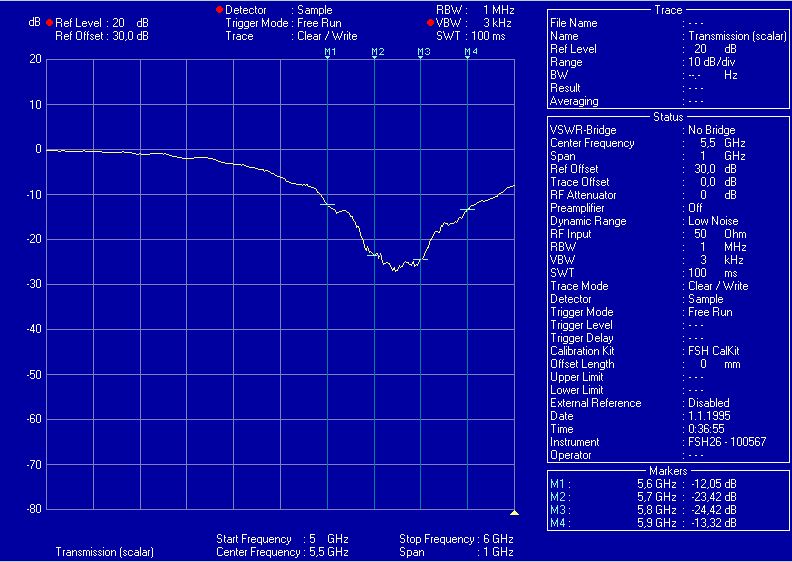
Task: Click the Start Frequency 5 GHz label
Action: pos(282,539)
